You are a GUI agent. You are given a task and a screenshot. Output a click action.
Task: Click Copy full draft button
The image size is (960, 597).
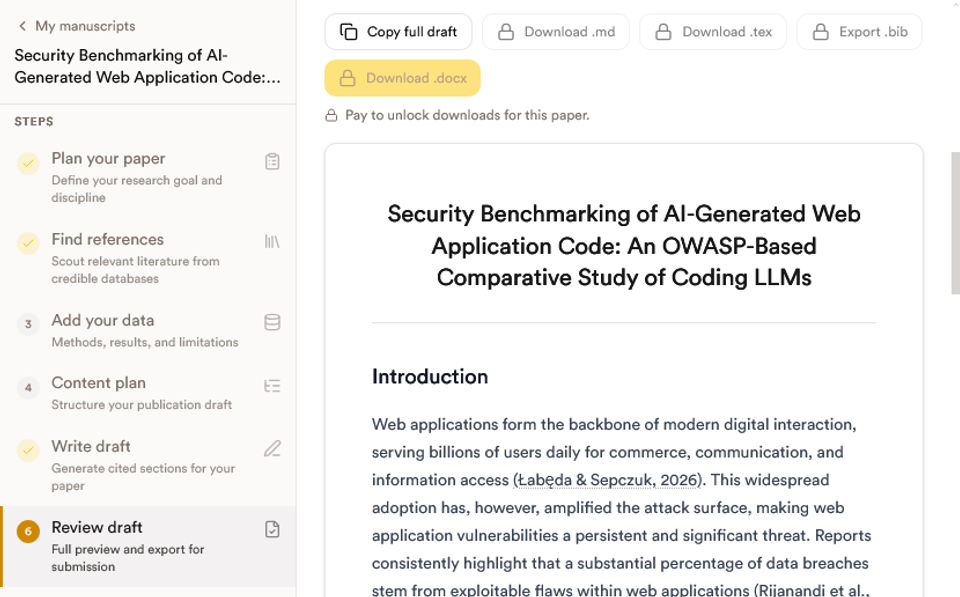(399, 32)
